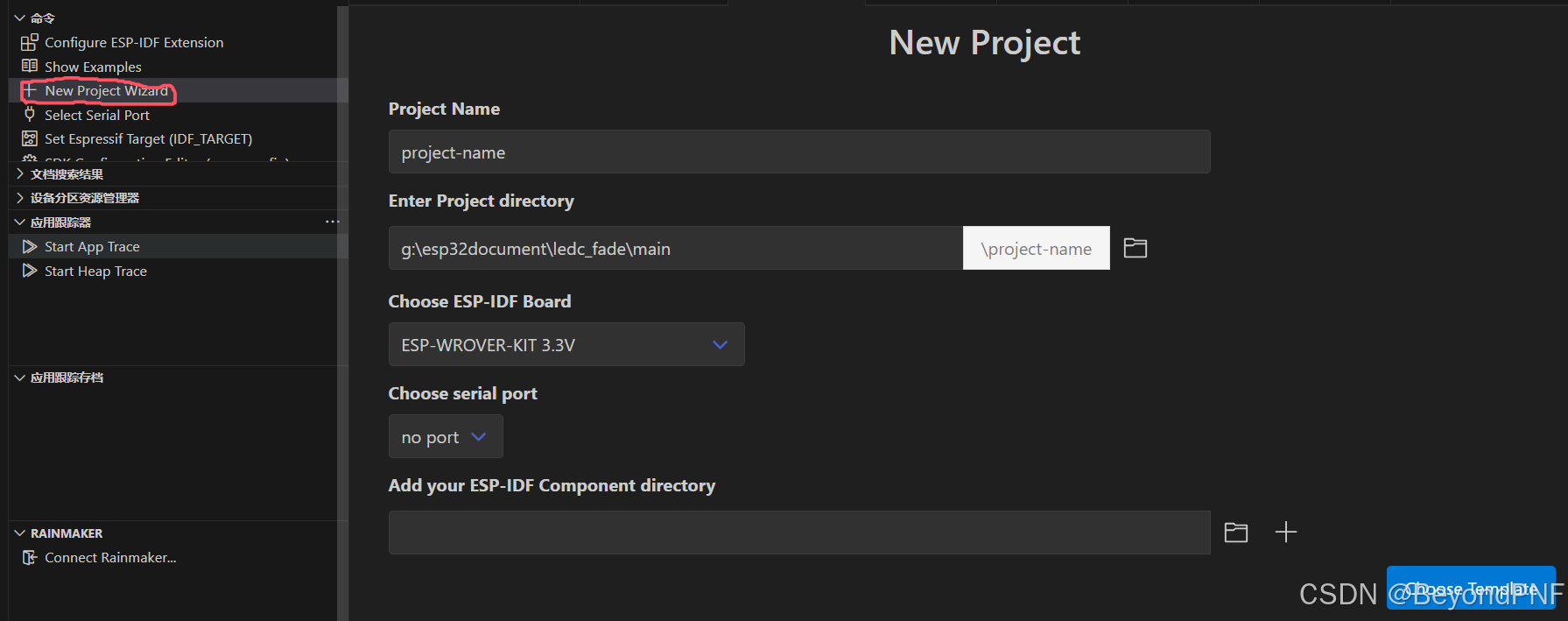Click the project directory path field

675,248
